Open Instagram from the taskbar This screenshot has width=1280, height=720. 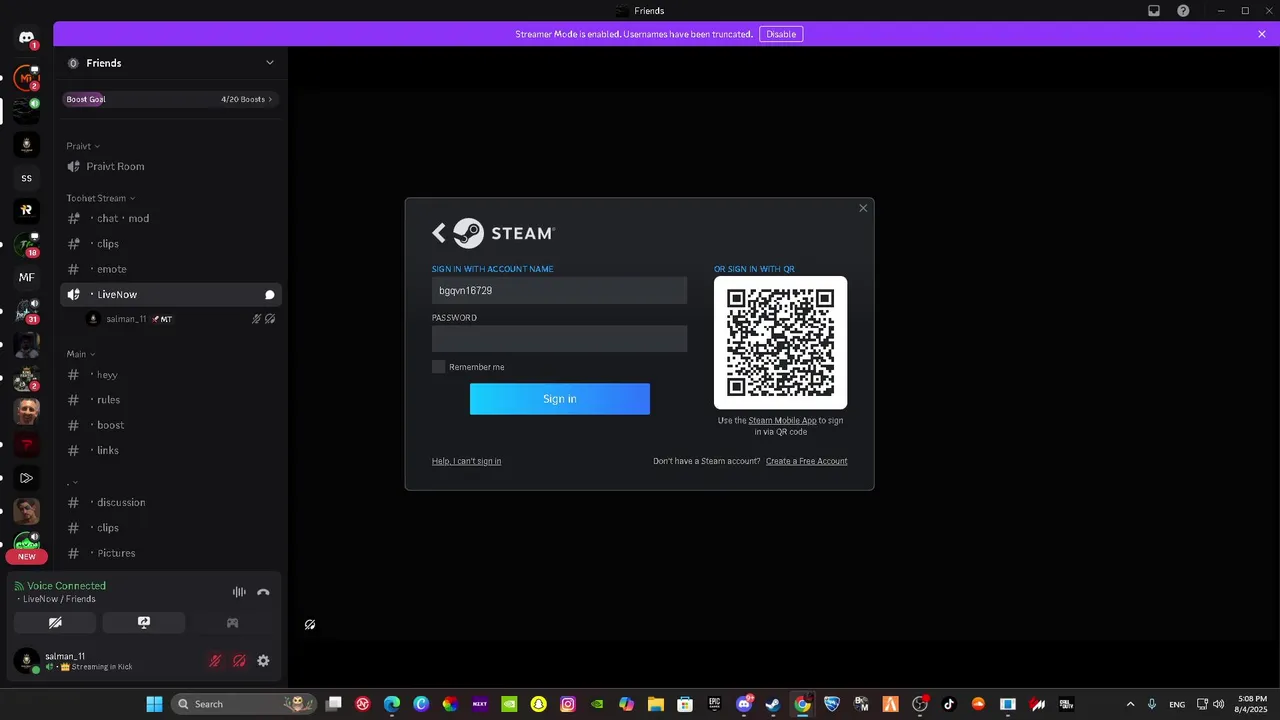click(568, 704)
